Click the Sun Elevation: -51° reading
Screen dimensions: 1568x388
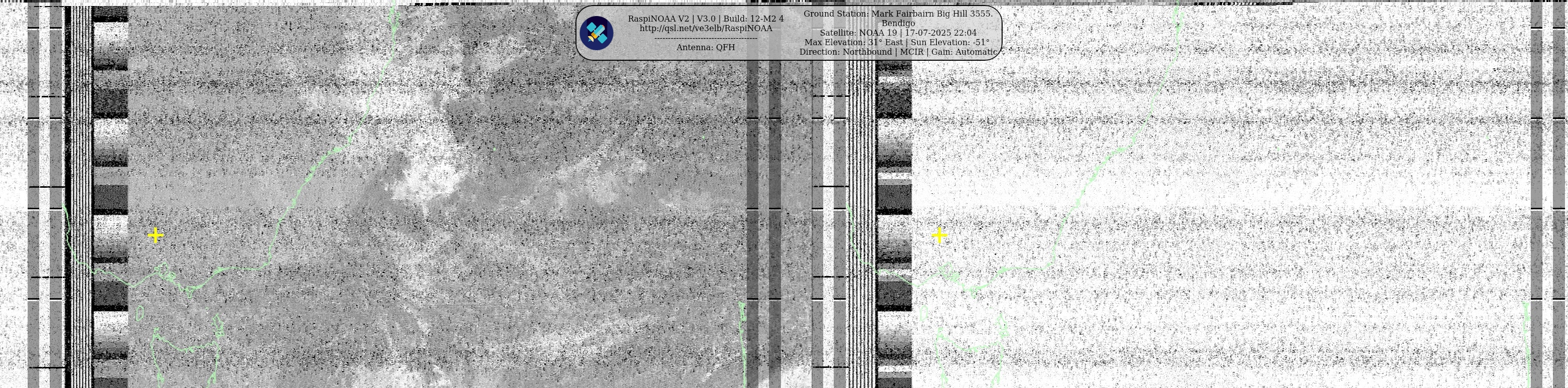[949, 43]
